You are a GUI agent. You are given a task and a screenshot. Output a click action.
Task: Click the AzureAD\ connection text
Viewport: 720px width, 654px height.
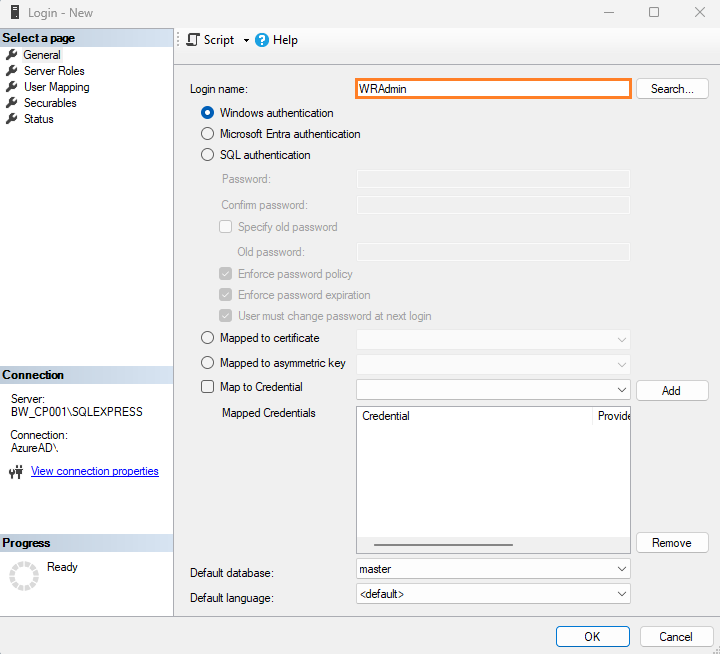(34, 448)
